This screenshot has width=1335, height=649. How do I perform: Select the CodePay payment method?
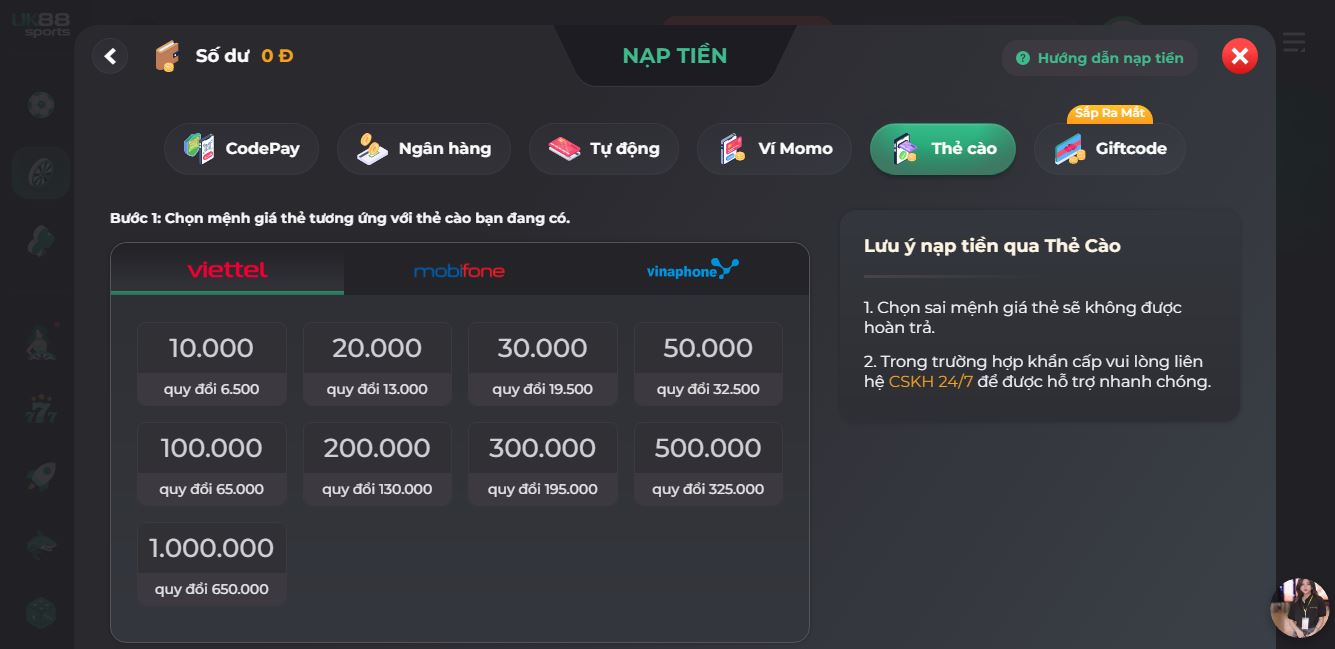point(242,149)
